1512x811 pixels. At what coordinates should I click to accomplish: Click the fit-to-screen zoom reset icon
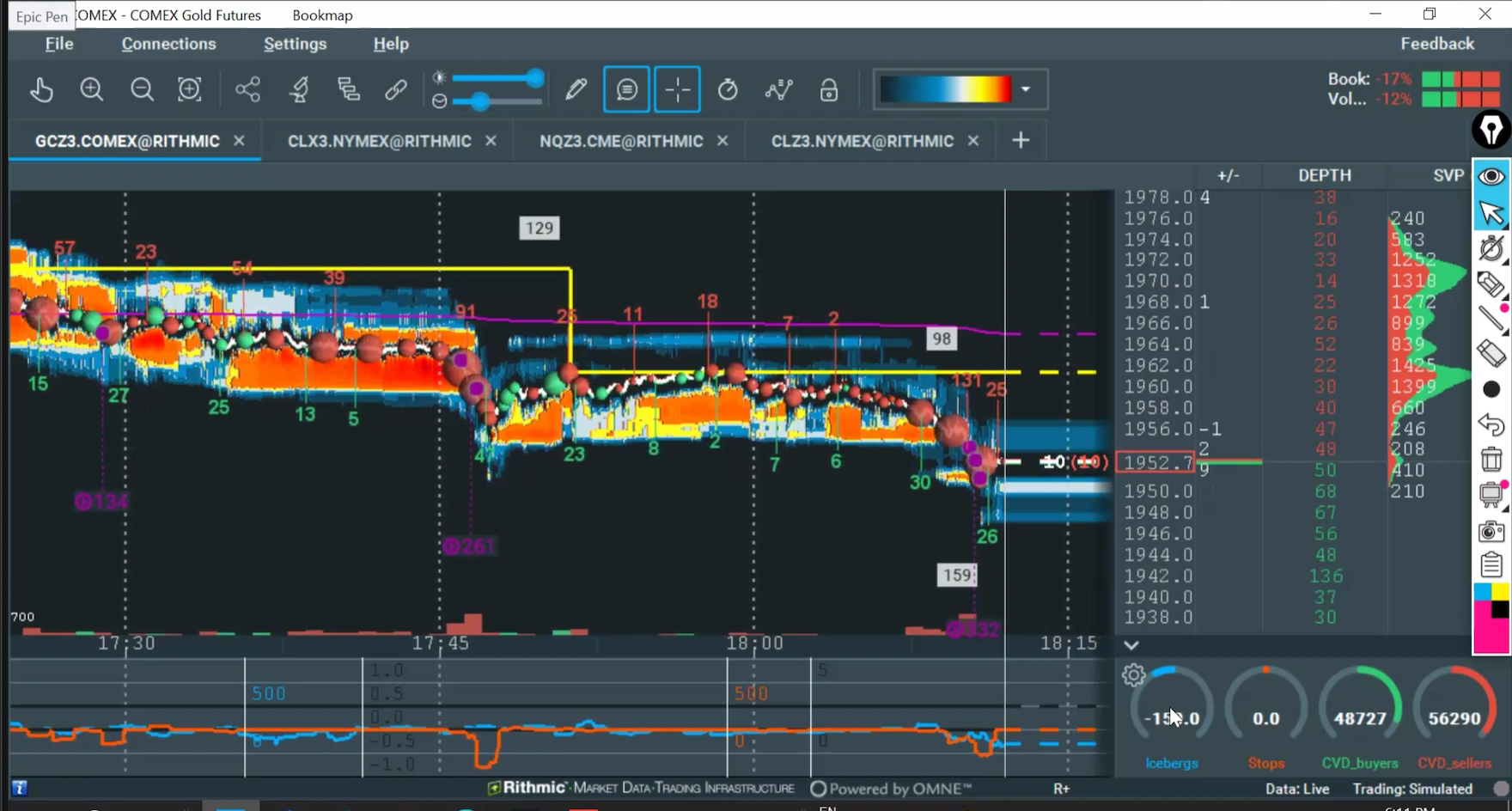[190, 89]
